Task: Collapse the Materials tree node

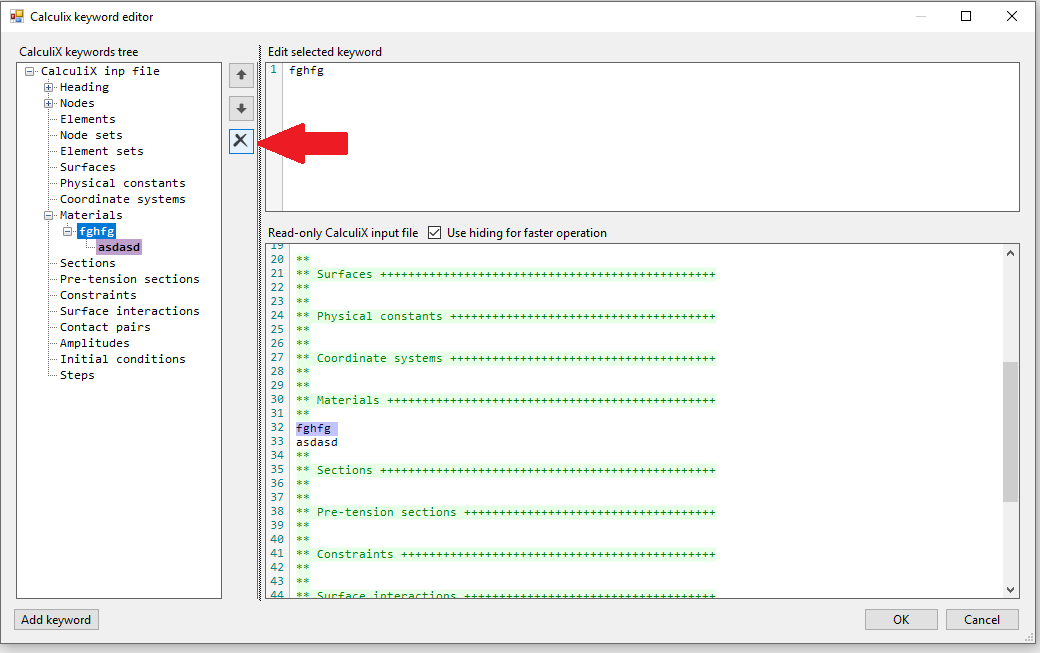Action: pos(48,215)
